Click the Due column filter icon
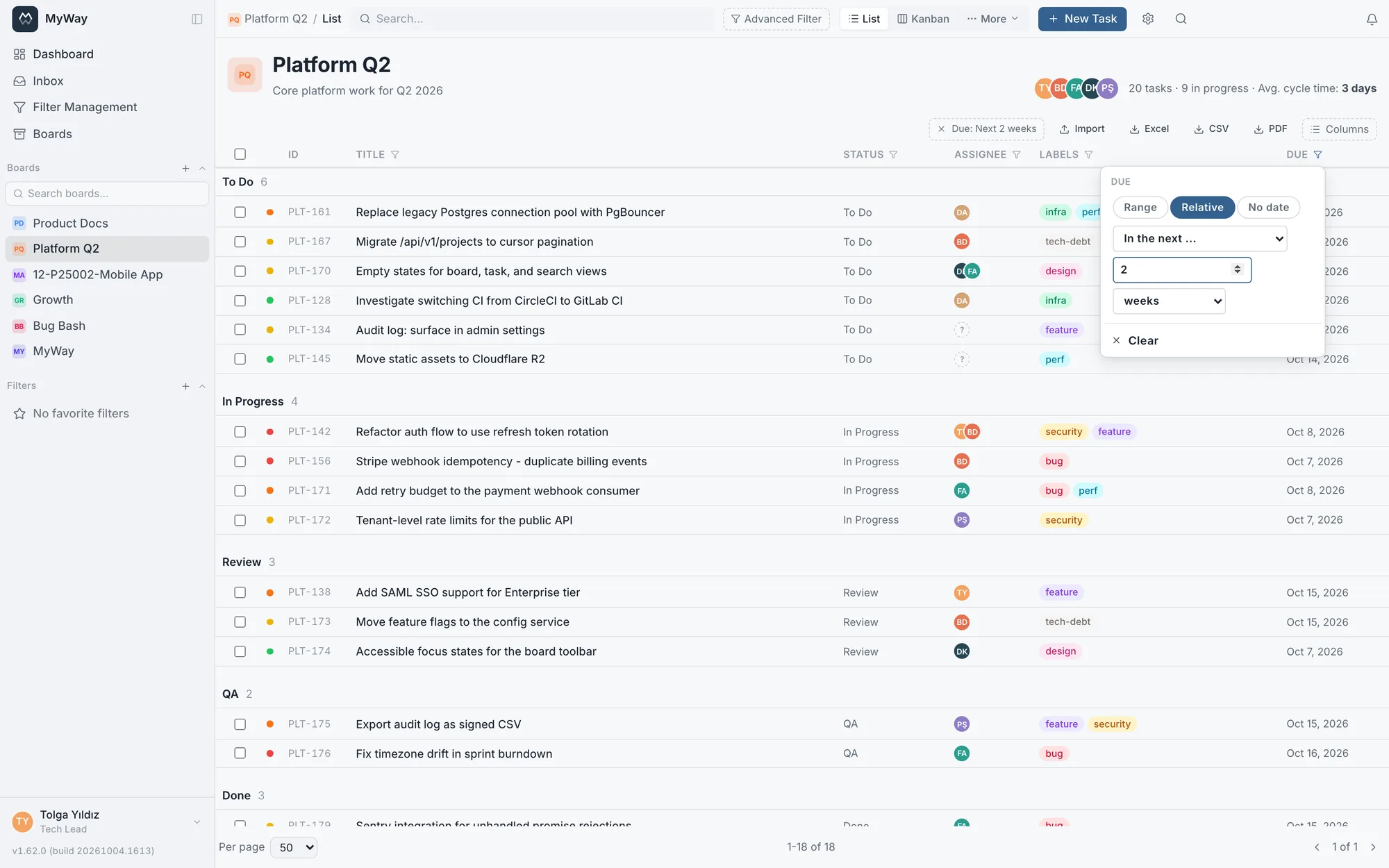1389x868 pixels. click(1318, 155)
